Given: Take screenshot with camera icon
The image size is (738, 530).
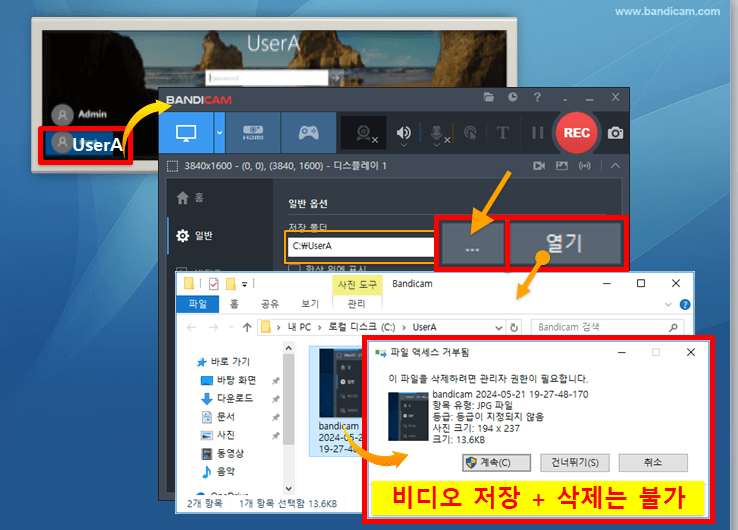Looking at the screenshot, I should 615,133.
